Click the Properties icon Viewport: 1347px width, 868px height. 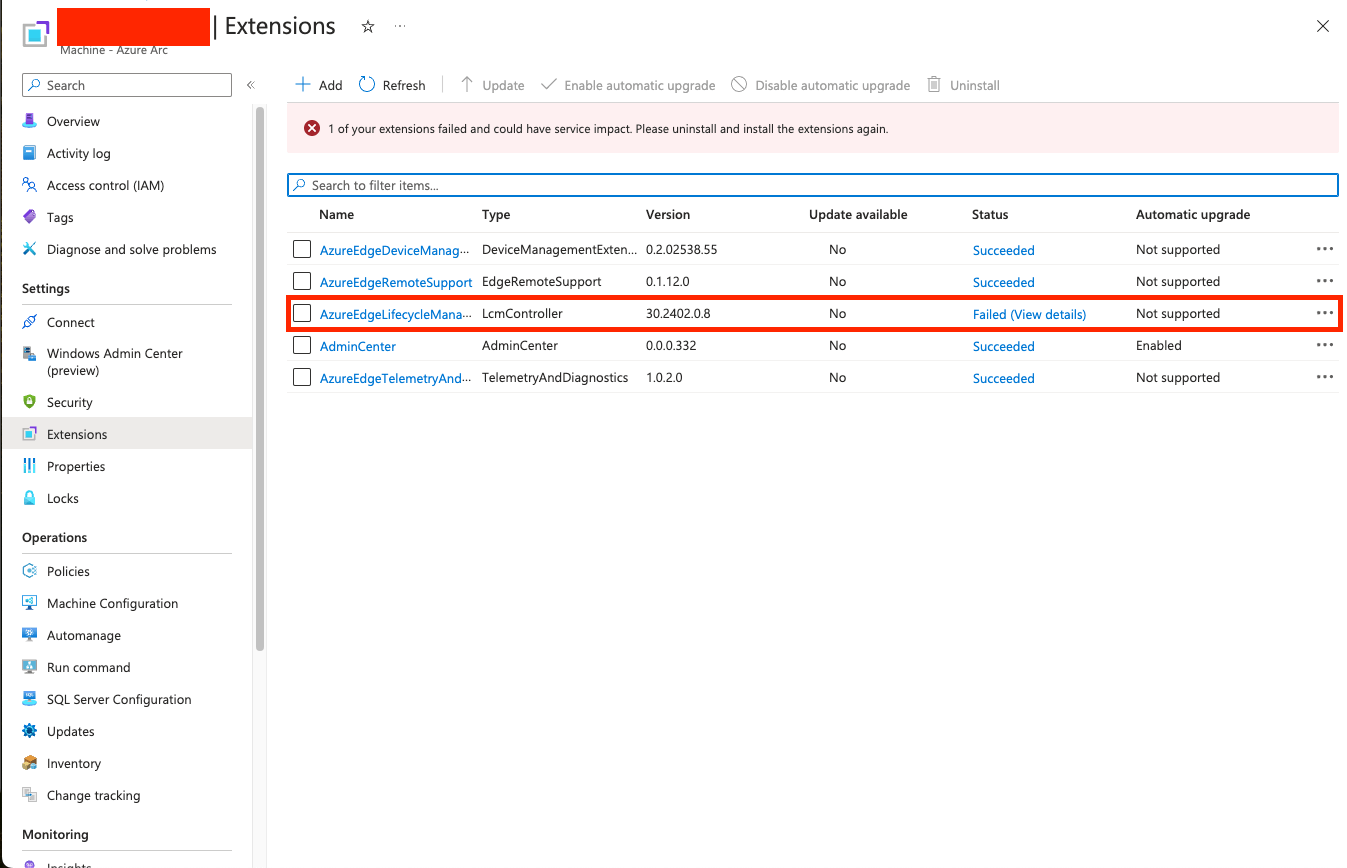[30, 466]
